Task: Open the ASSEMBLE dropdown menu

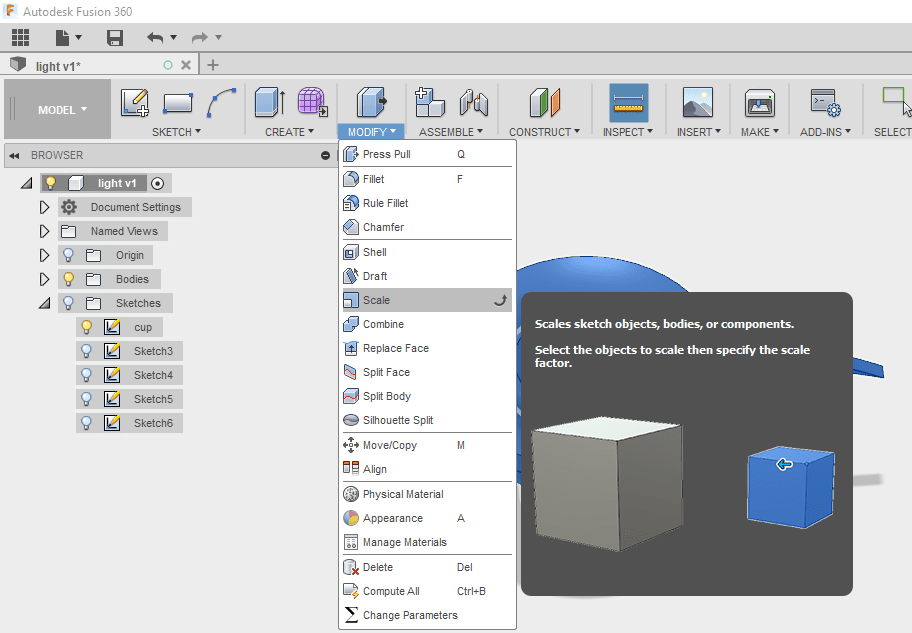Action: 451,132
